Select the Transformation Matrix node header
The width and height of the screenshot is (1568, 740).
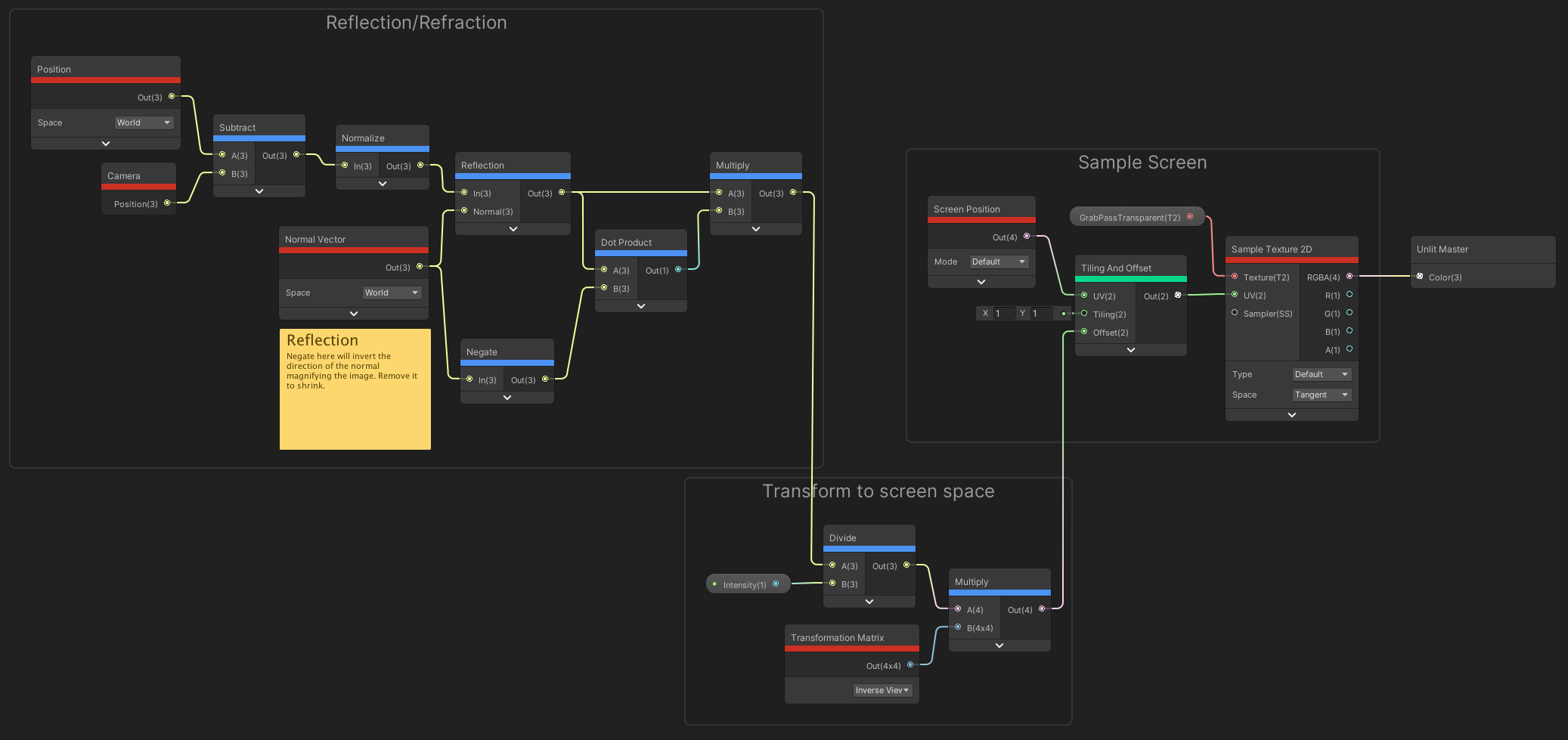tap(852, 638)
